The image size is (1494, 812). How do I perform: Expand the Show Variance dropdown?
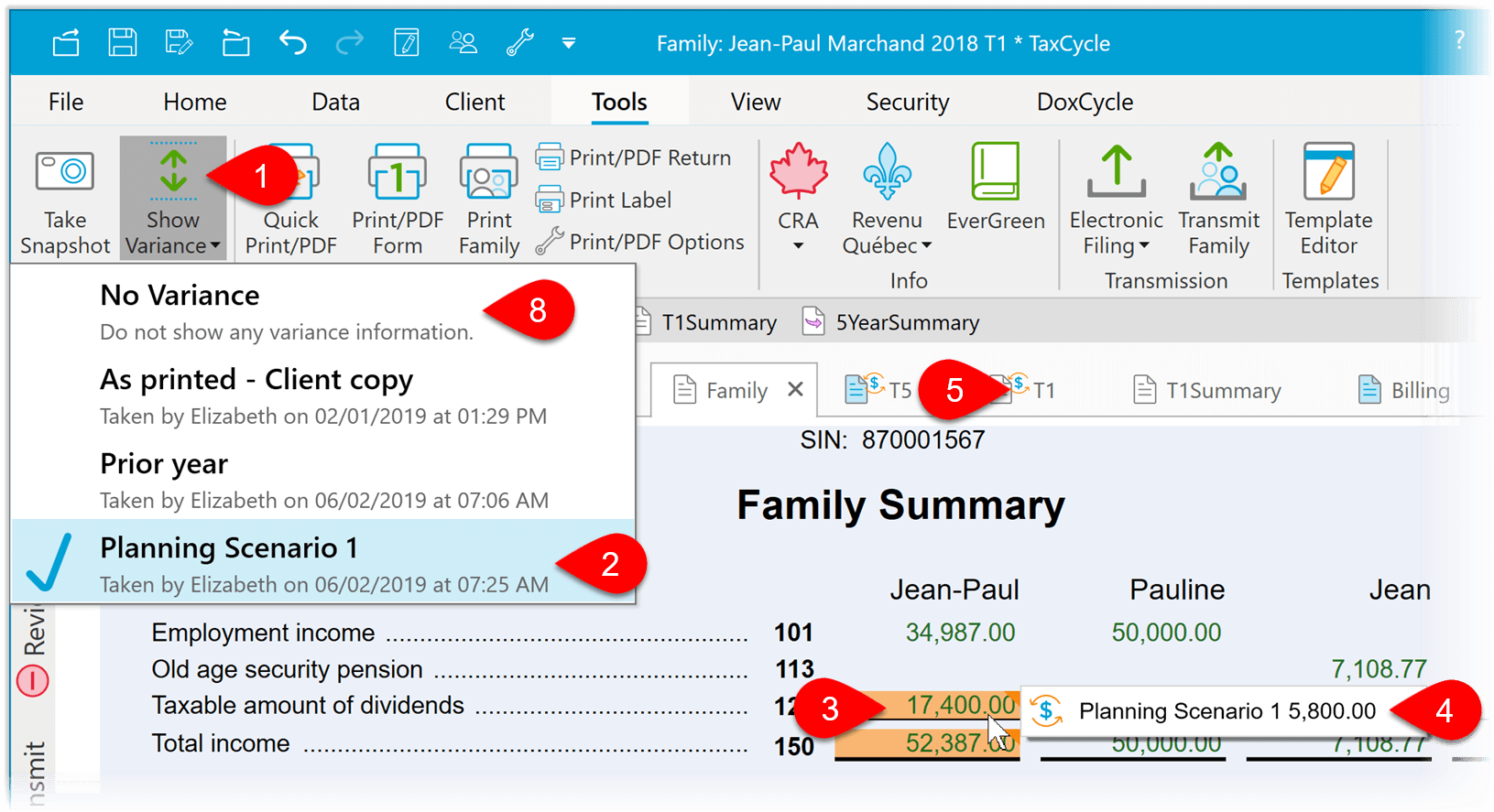(x=172, y=233)
